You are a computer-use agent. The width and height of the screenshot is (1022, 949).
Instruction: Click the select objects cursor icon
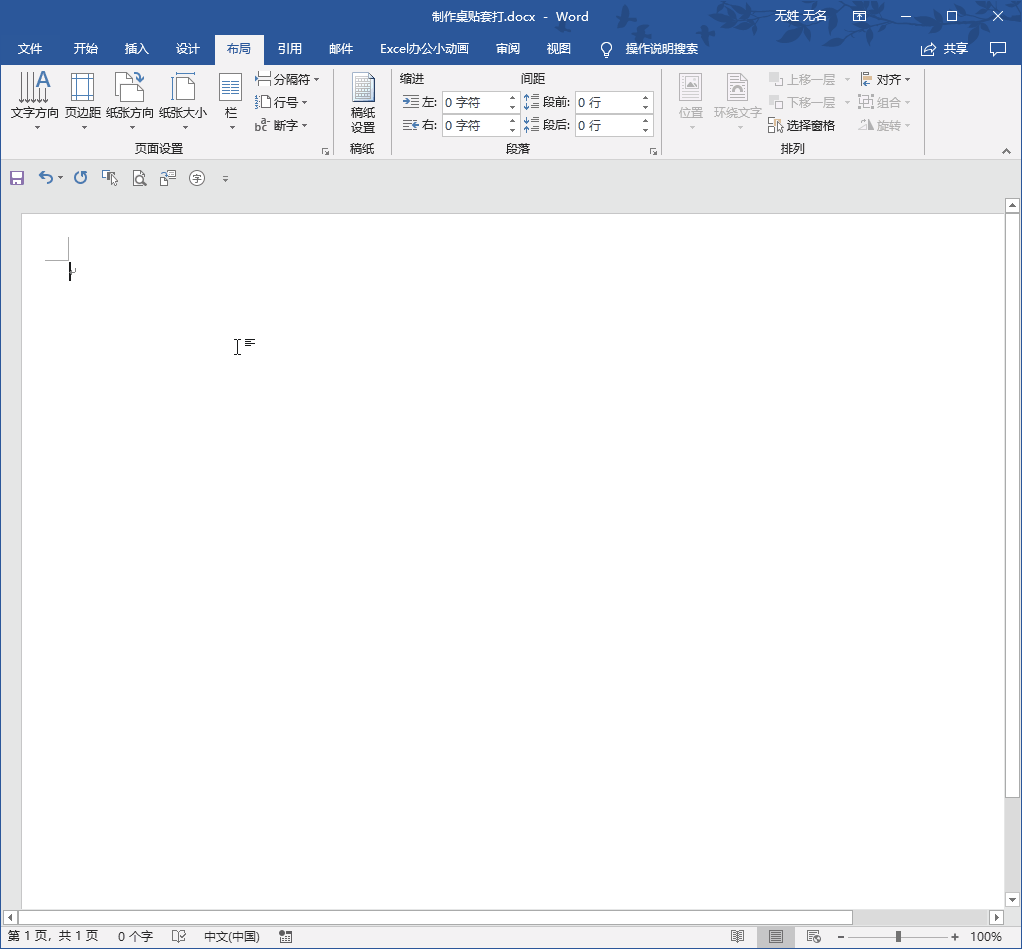coord(110,178)
